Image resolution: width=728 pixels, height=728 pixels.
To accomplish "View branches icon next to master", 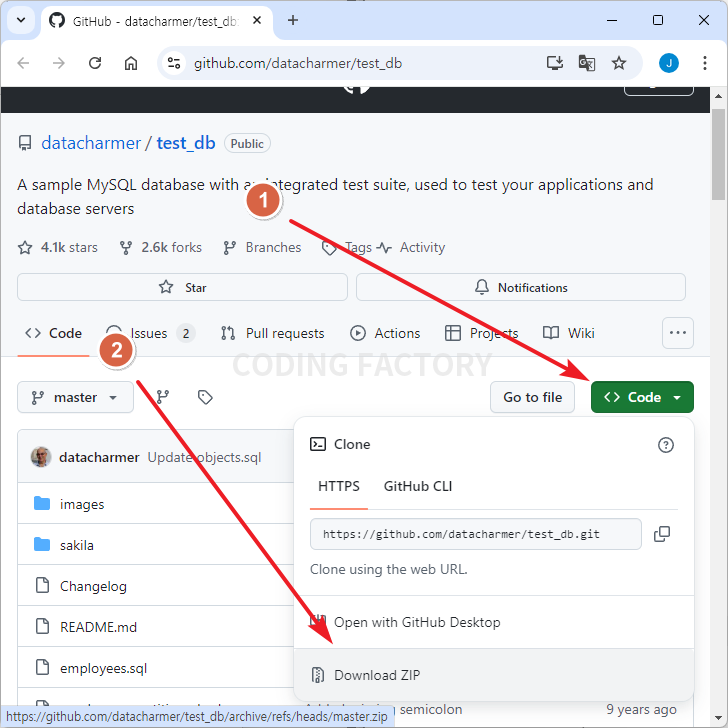I will pos(162,397).
